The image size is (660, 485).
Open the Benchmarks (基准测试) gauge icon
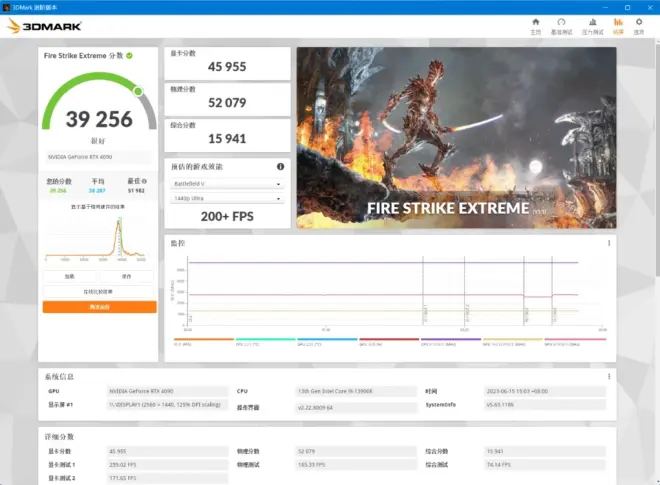click(x=563, y=25)
